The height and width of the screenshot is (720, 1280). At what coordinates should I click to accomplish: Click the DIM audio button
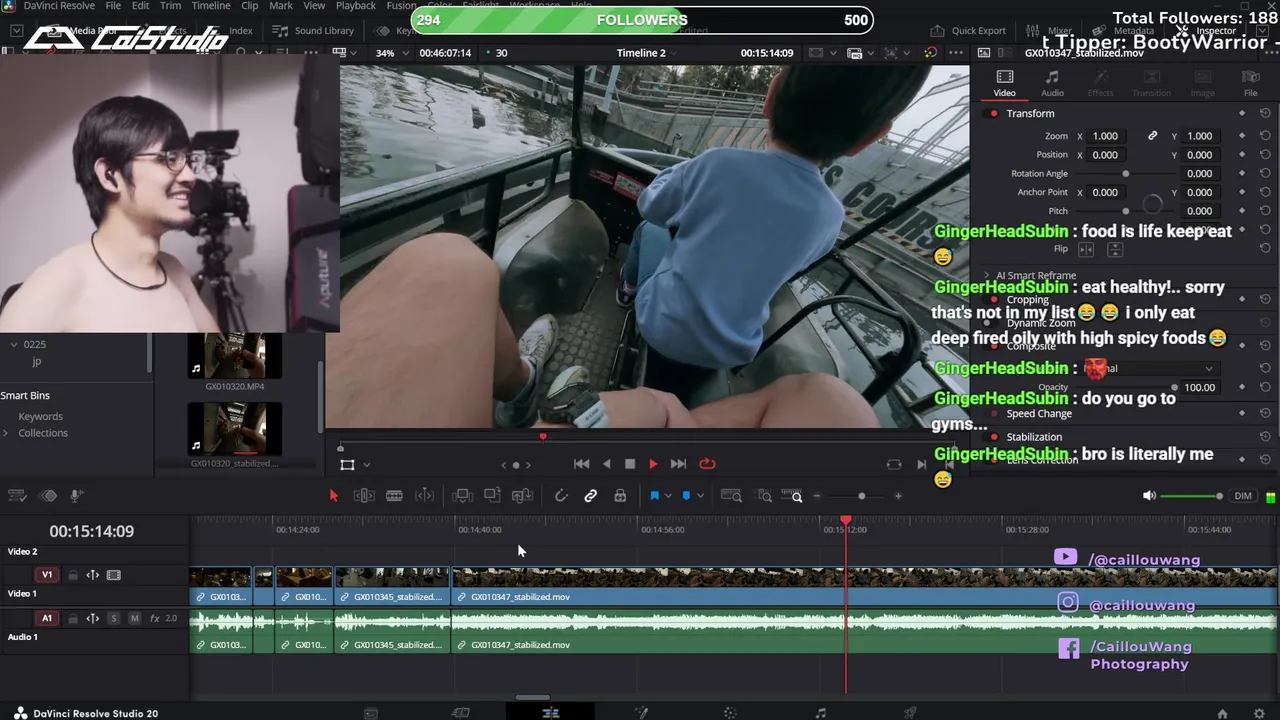pos(1243,496)
